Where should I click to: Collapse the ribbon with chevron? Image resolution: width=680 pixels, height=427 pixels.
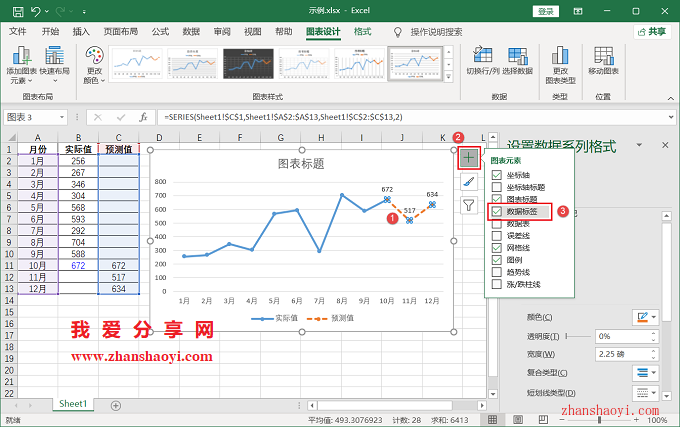pyautogui.click(x=670, y=98)
